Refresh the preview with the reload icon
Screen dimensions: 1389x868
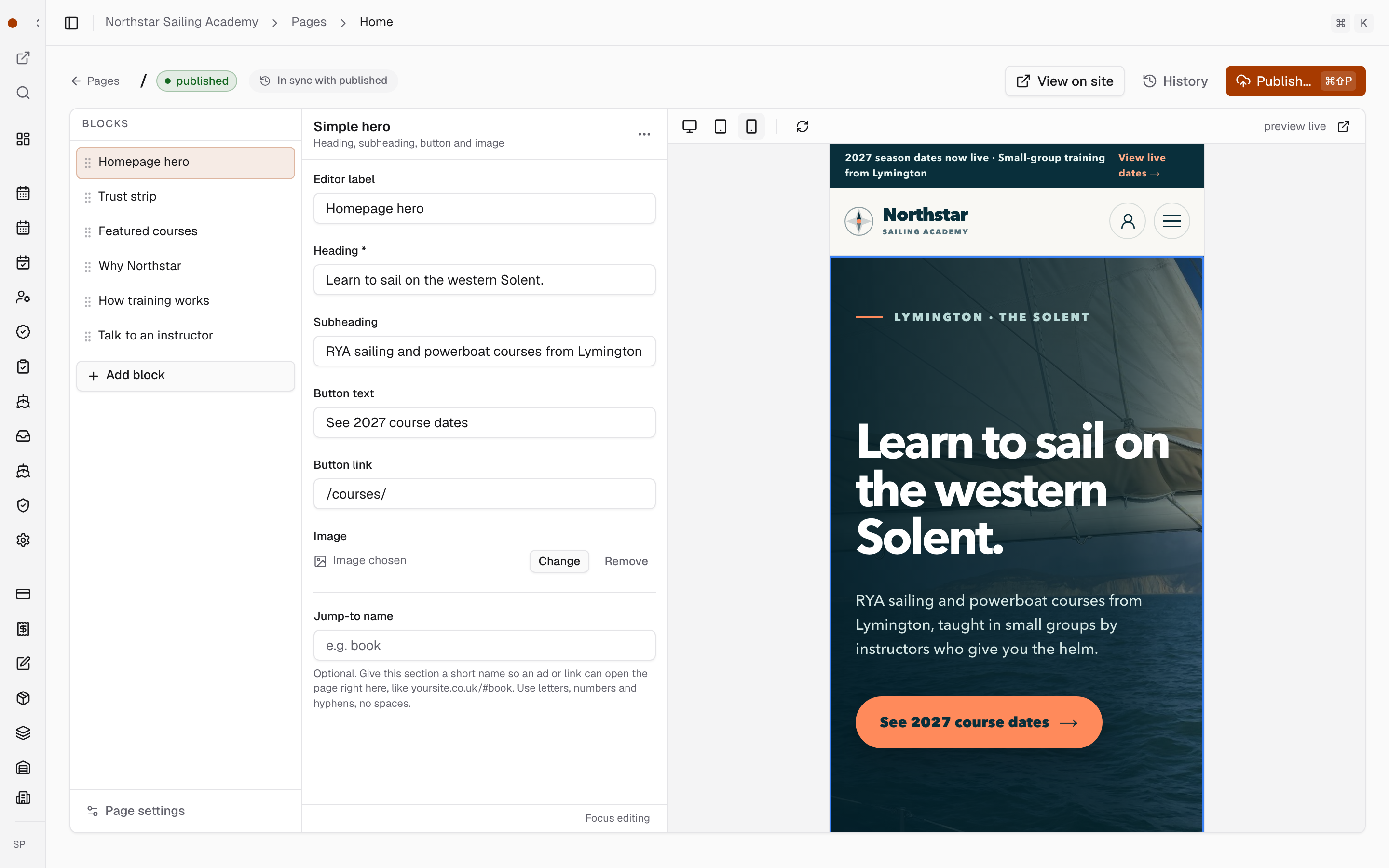[803, 126]
